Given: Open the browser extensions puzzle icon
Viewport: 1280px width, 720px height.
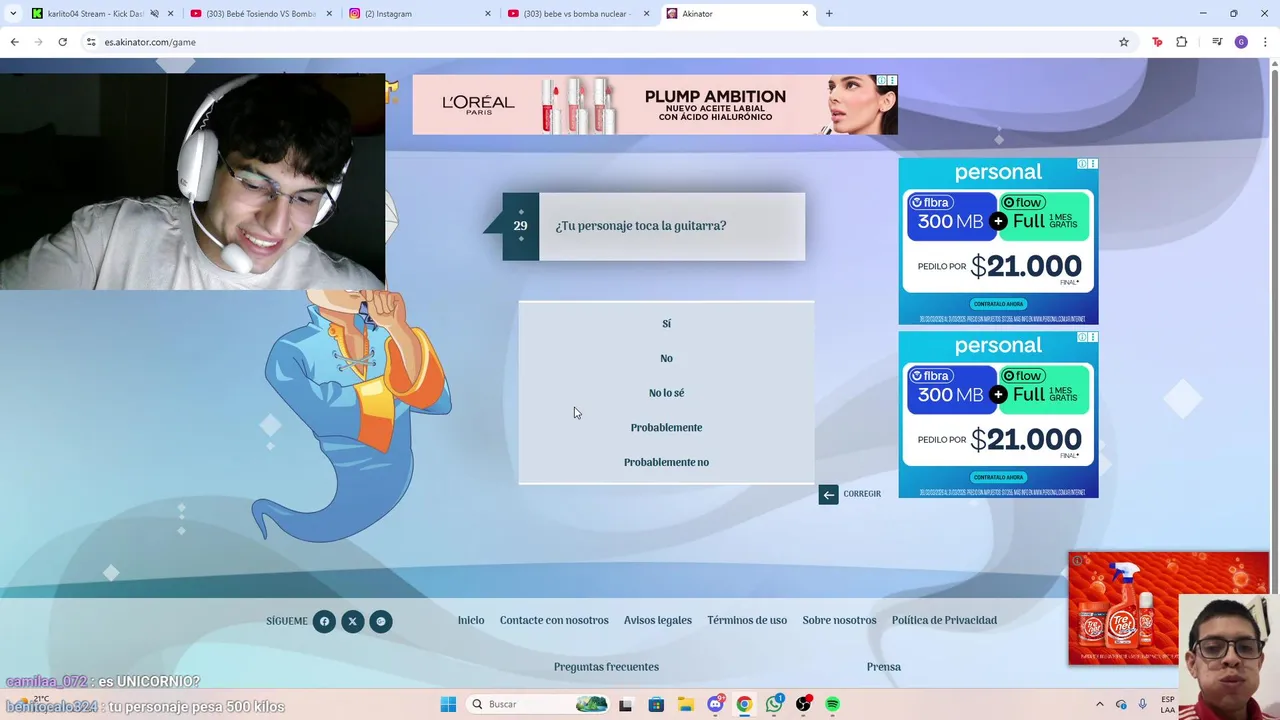Looking at the screenshot, I should click(1182, 42).
